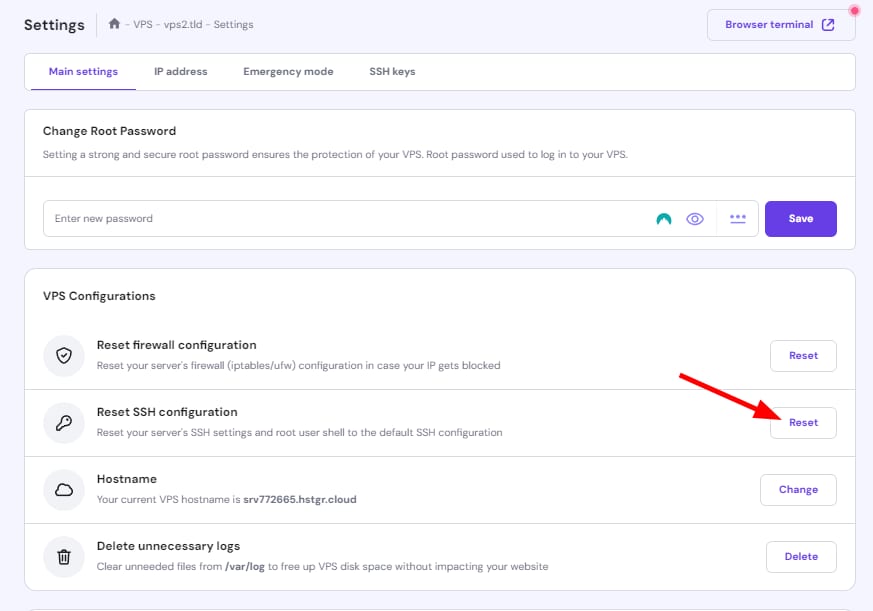This screenshot has height=611, width=873.
Task: Reset the firewall configuration
Action: 803,356
